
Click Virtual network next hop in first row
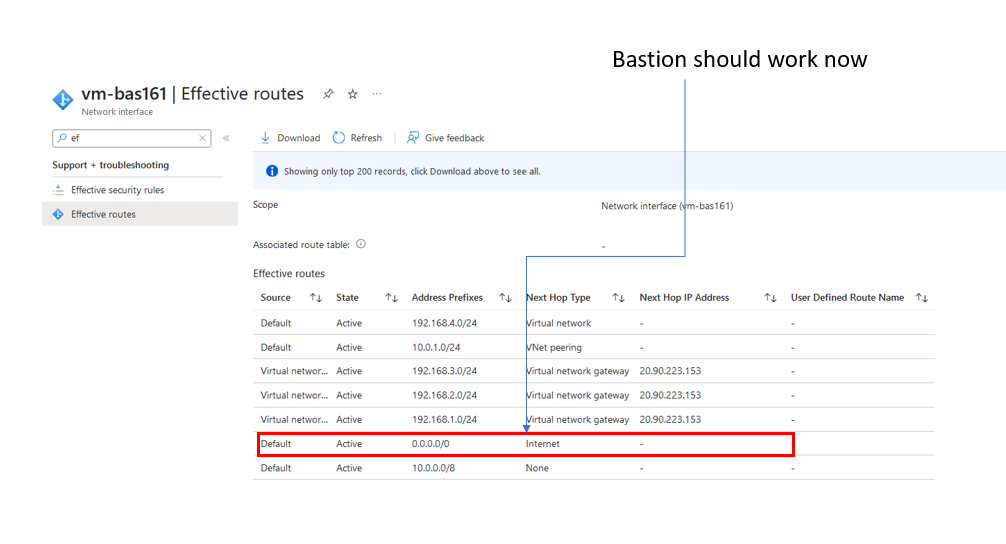point(559,323)
